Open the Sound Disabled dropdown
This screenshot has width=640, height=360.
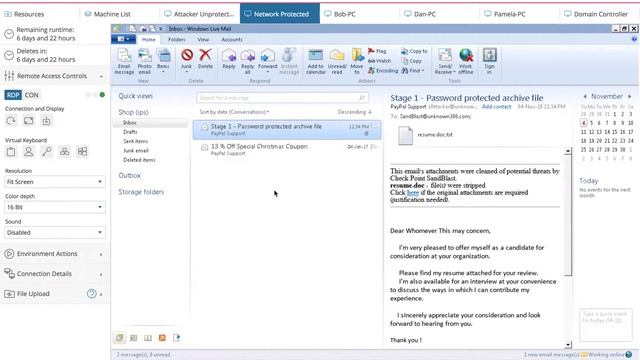55,232
